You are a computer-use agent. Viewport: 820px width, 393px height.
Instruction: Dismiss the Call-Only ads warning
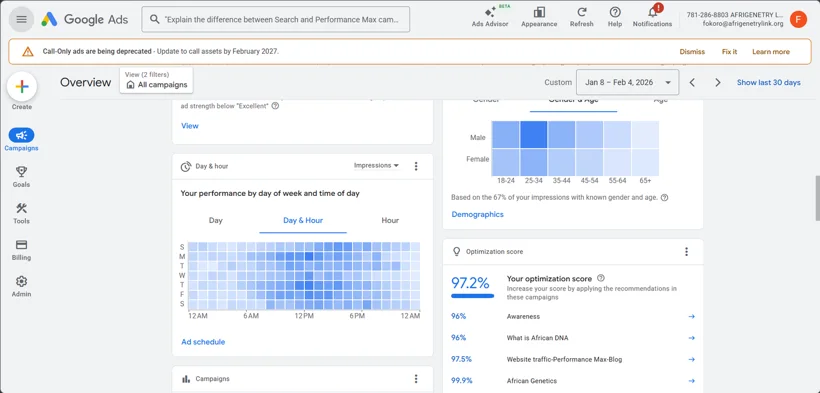point(692,52)
